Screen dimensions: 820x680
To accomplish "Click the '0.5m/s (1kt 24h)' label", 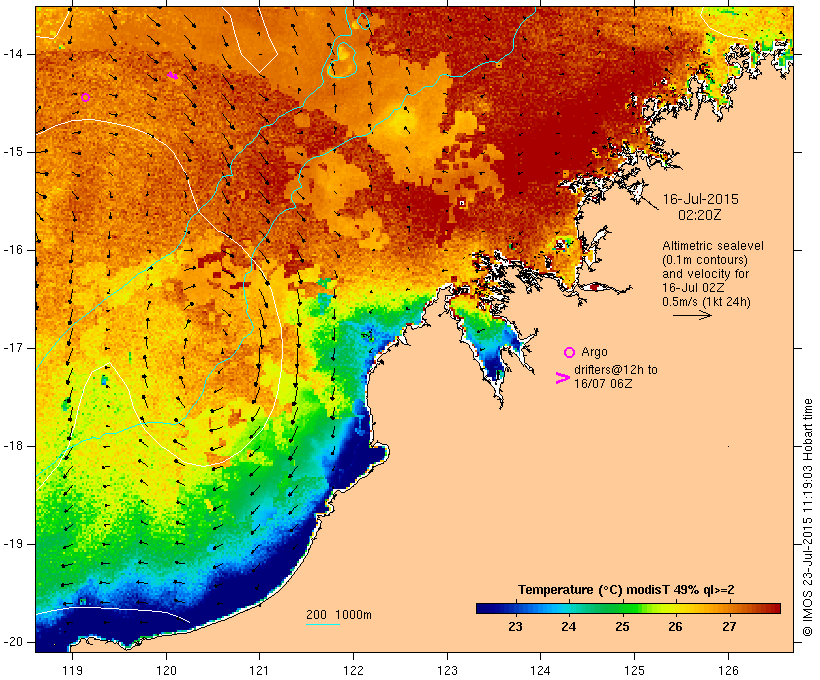I will pos(706,302).
